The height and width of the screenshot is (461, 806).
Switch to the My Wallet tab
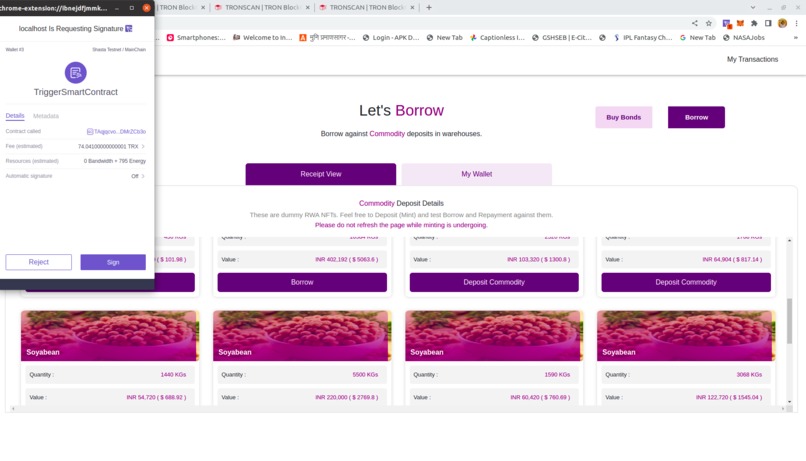(x=477, y=174)
